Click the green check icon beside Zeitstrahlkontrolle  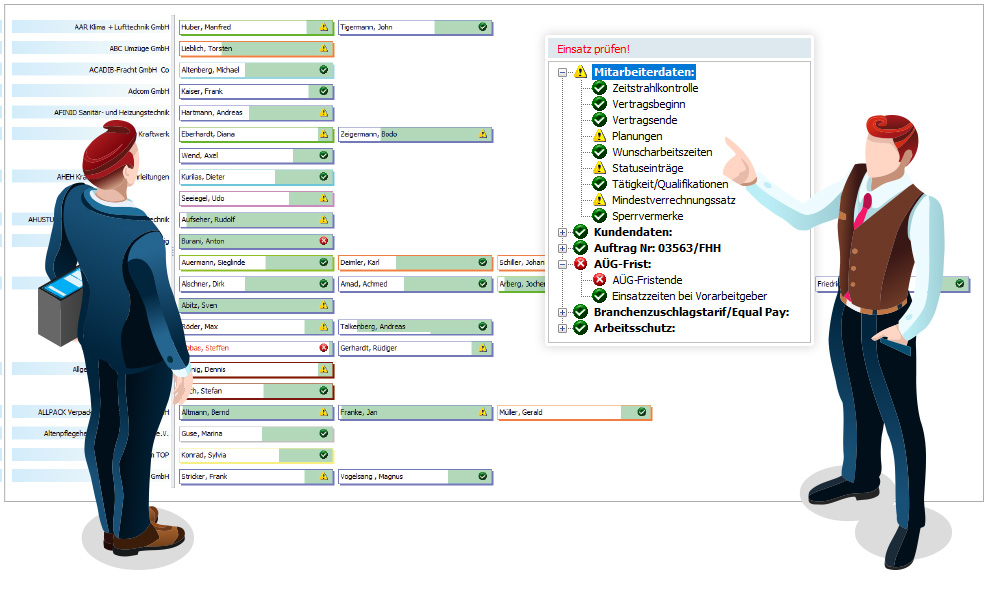[600, 88]
